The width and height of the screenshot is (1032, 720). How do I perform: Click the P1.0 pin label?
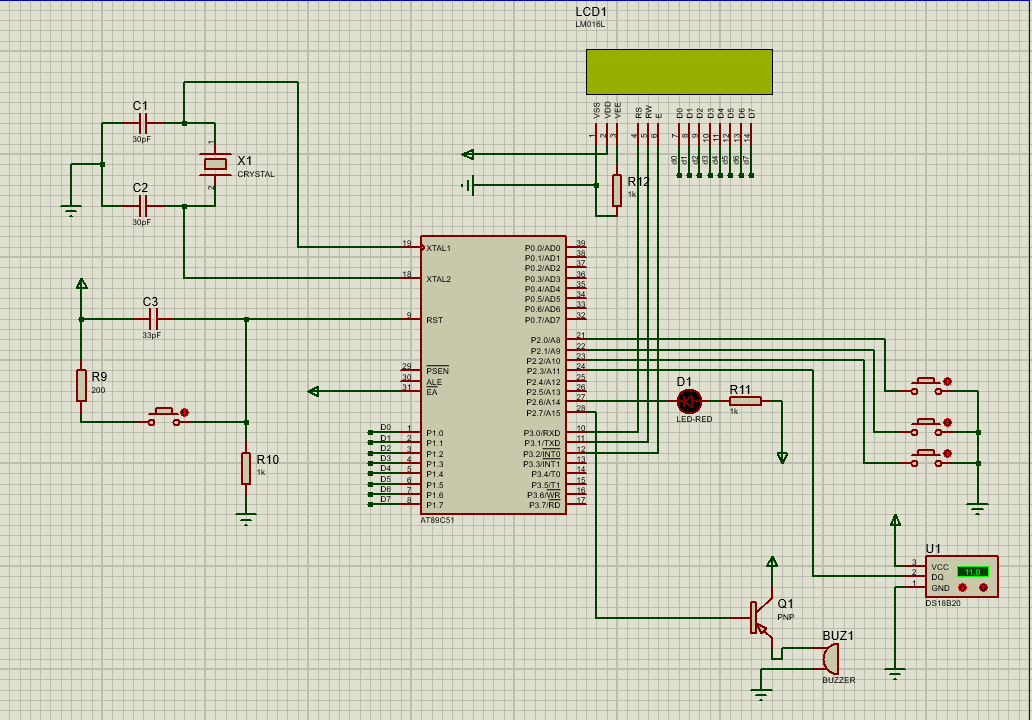(434, 433)
